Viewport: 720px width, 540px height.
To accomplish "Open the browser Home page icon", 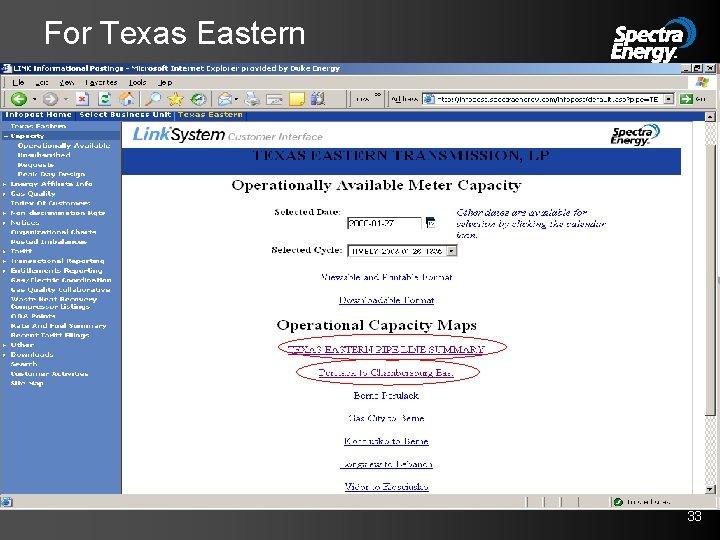I will 127,99.
